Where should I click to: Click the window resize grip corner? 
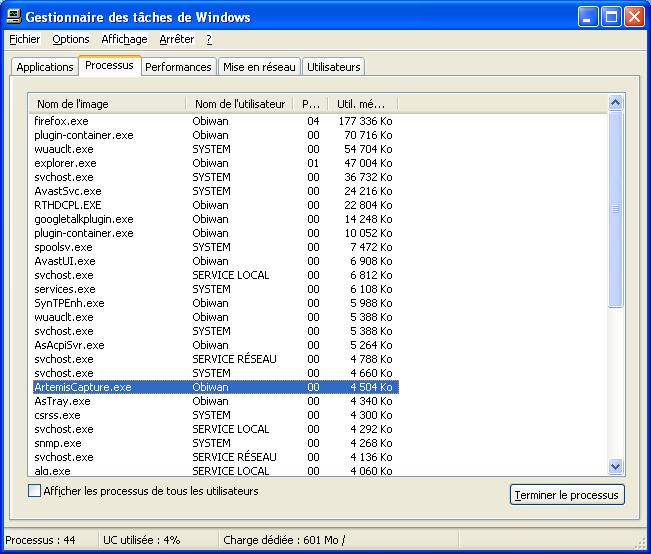click(641, 543)
